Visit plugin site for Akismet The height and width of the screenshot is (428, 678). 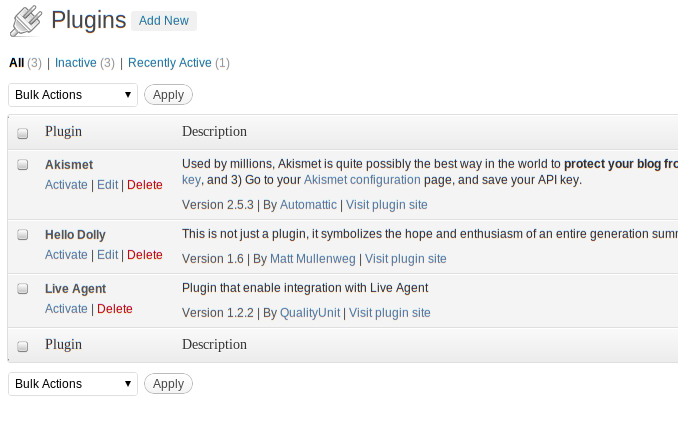[387, 205]
